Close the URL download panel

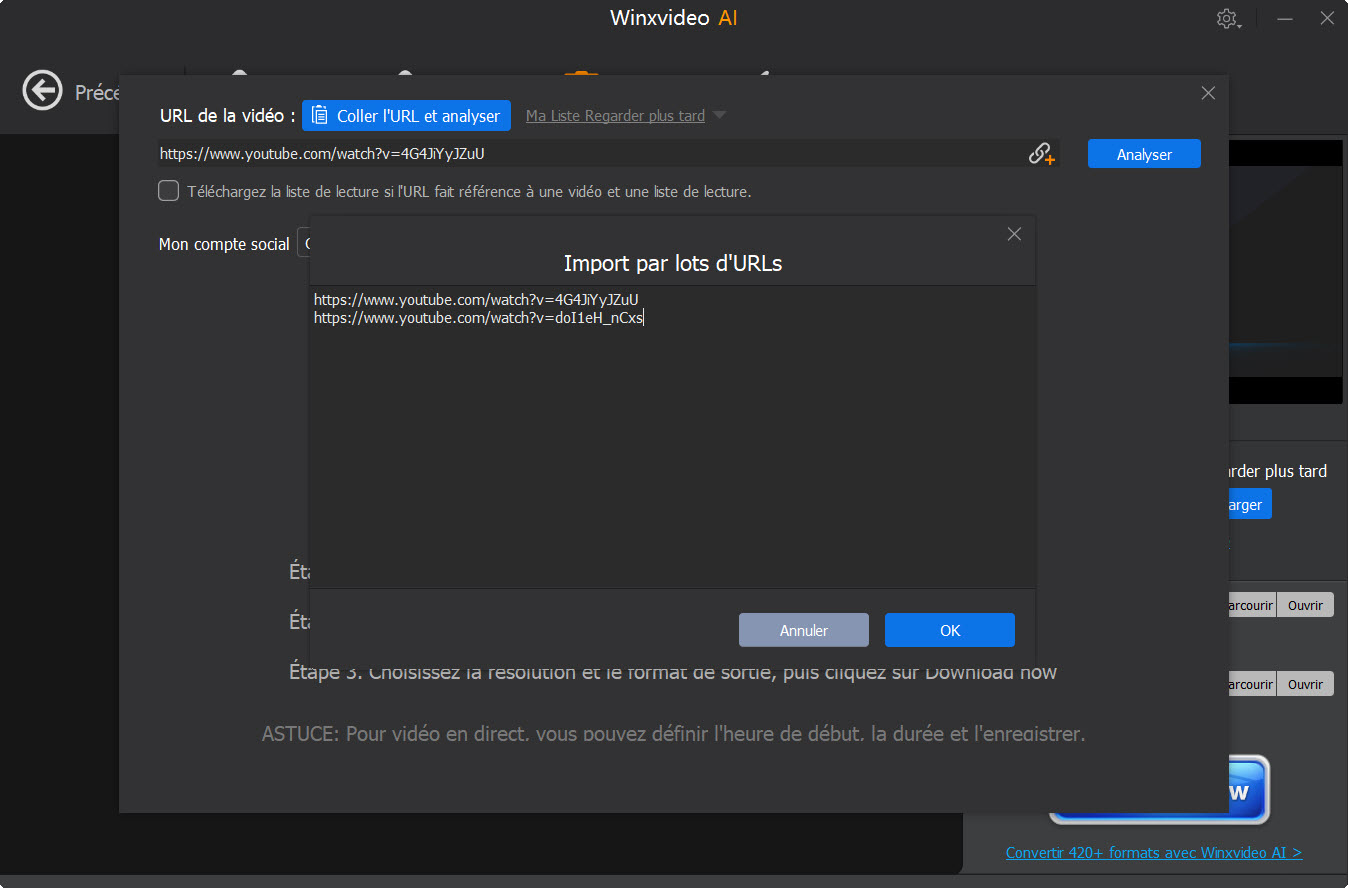point(1207,92)
